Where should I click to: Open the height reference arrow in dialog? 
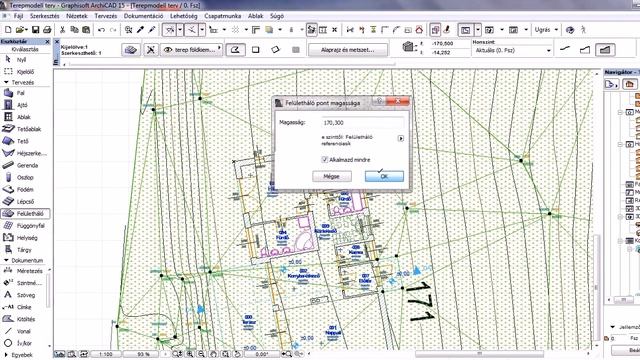pyautogui.click(x=401, y=138)
